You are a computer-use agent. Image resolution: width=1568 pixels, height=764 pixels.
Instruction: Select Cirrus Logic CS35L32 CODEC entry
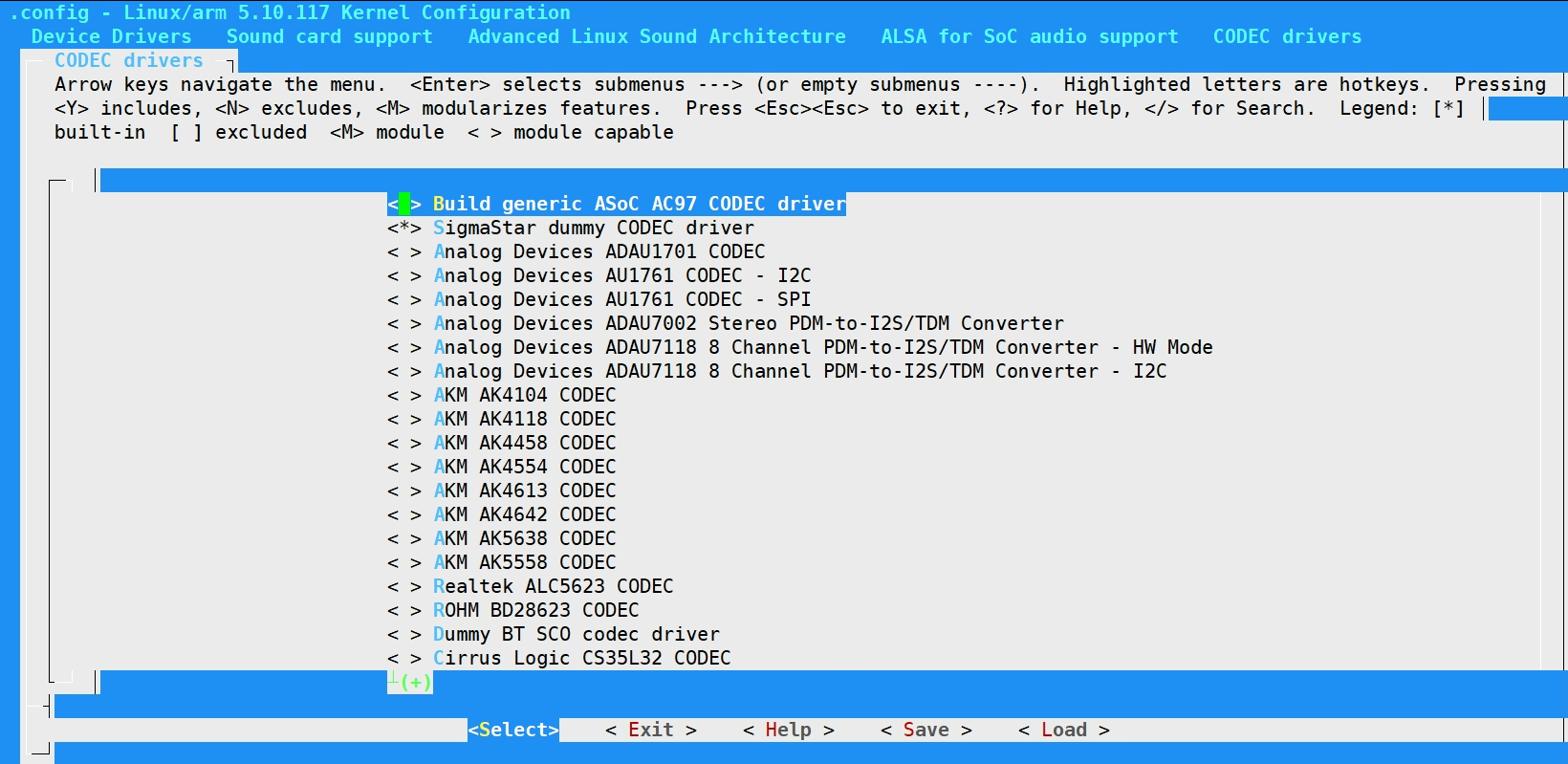(x=582, y=658)
